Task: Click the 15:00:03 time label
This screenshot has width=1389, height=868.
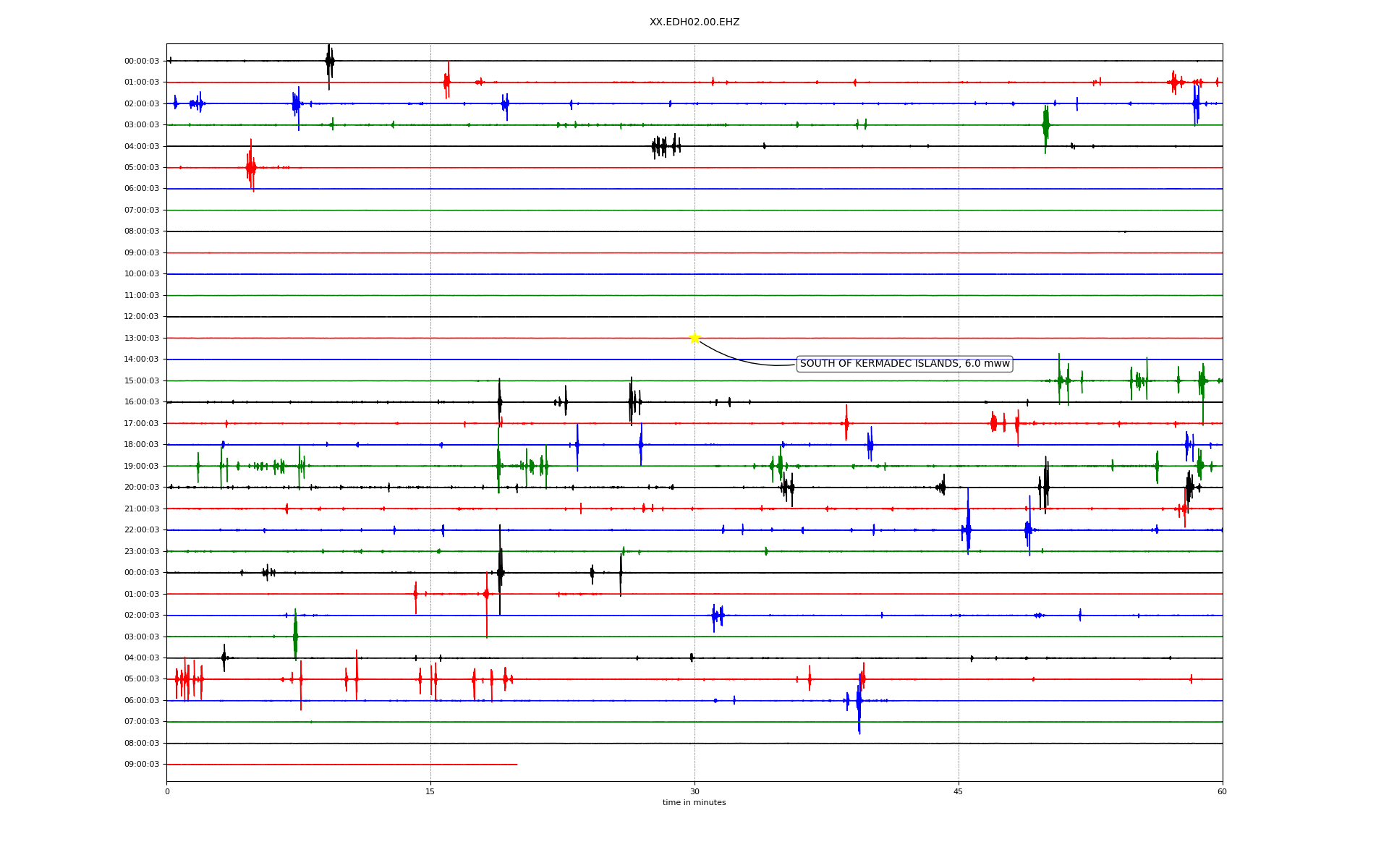Action: click(142, 381)
